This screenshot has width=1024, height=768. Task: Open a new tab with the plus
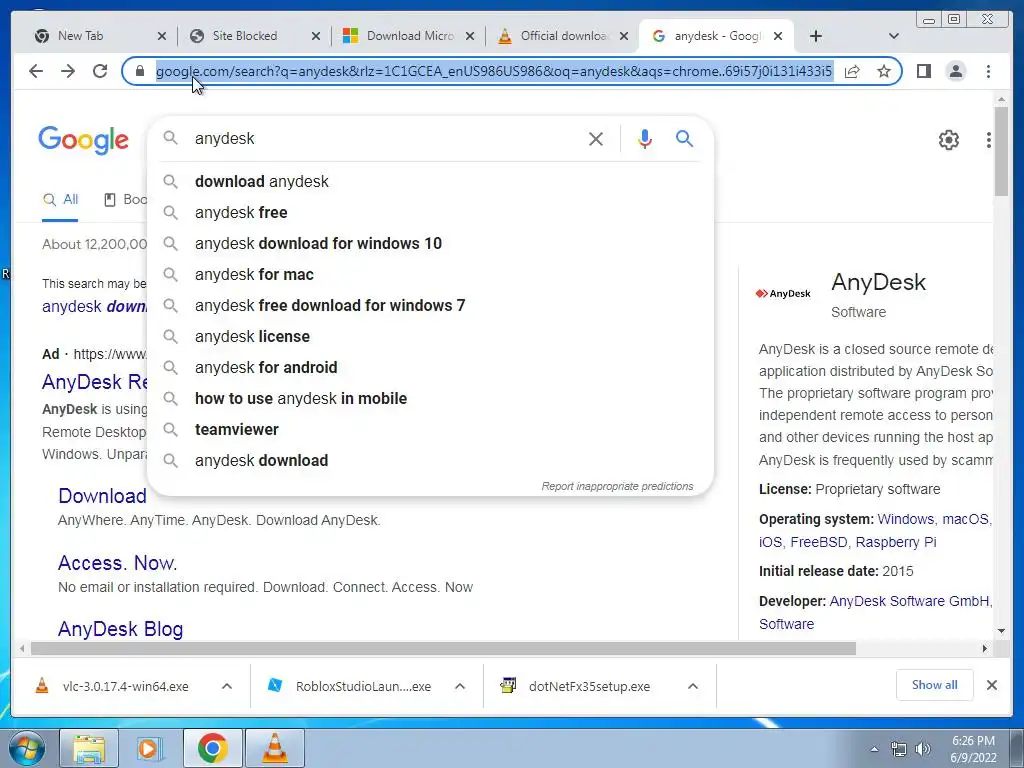(816, 36)
